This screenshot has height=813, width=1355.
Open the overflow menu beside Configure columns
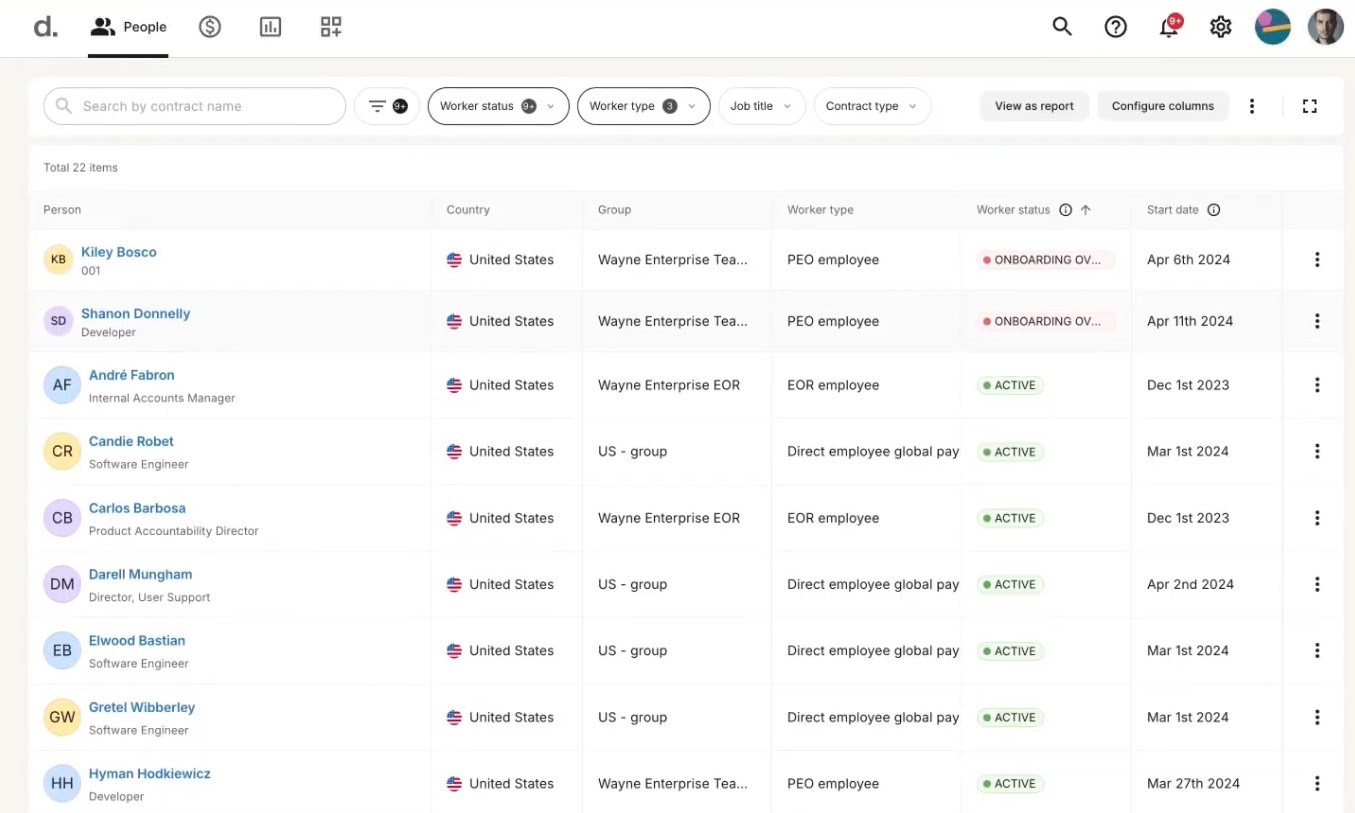[1252, 105]
